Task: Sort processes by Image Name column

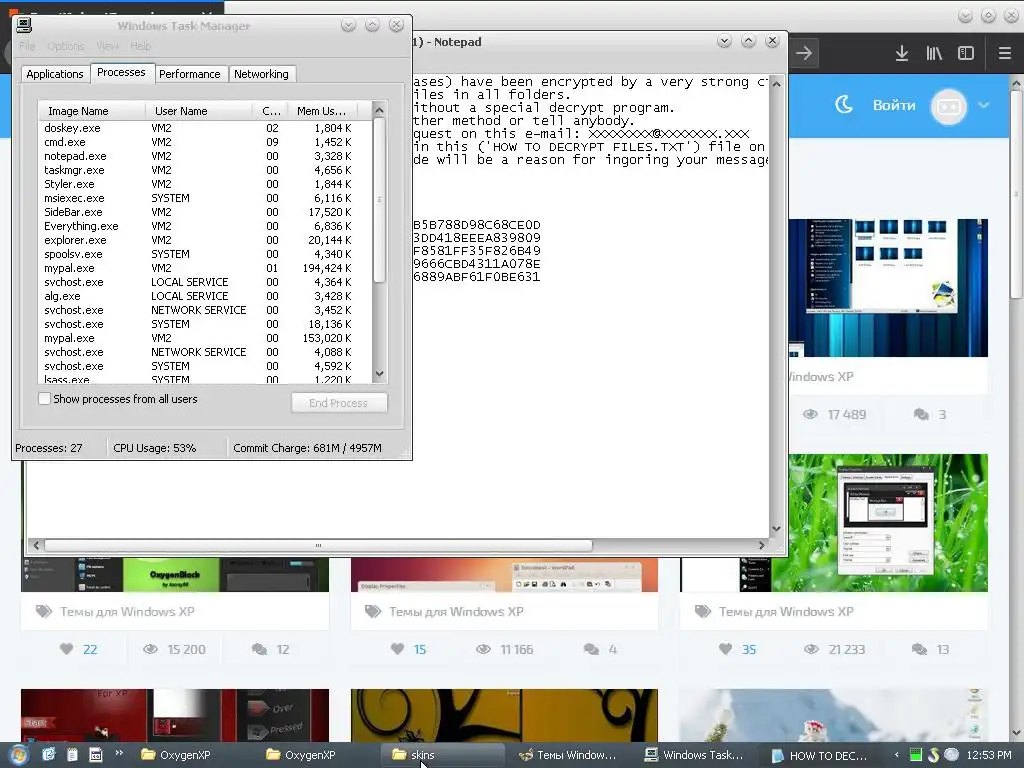Action: pos(92,111)
